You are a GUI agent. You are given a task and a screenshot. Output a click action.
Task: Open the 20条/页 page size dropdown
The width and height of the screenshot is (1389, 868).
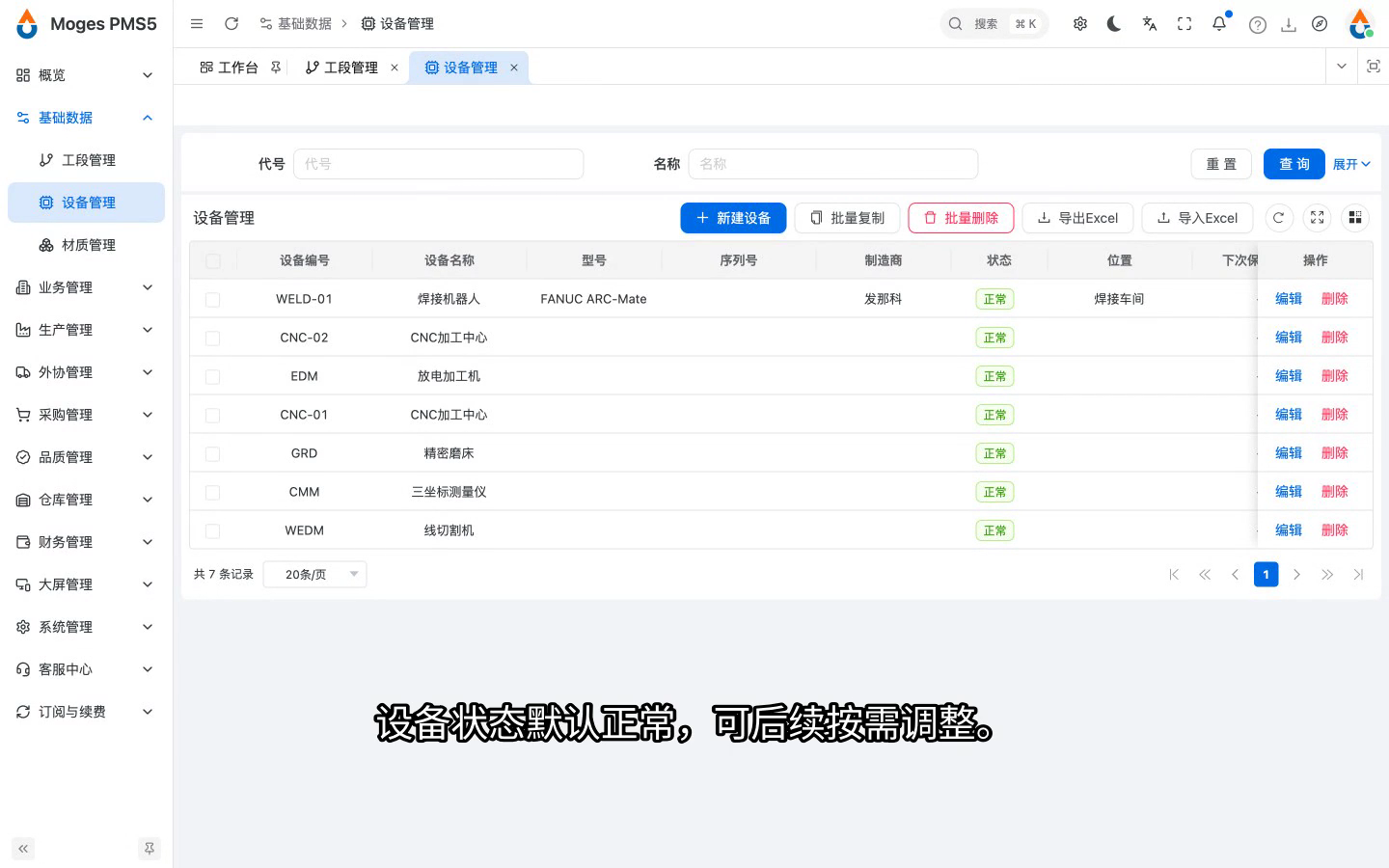pos(315,575)
